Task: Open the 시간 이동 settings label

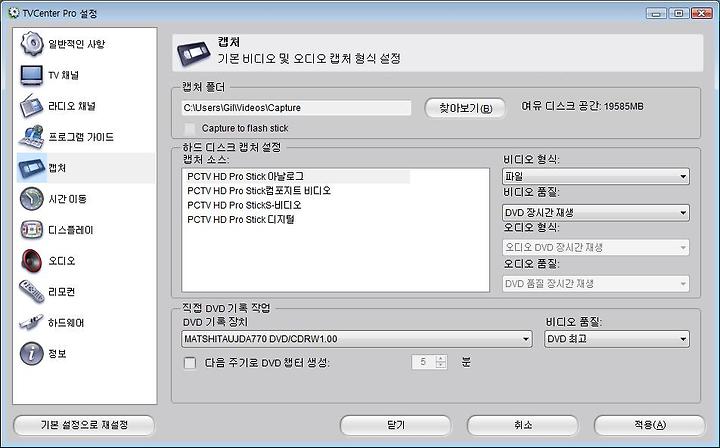Action: (68, 199)
